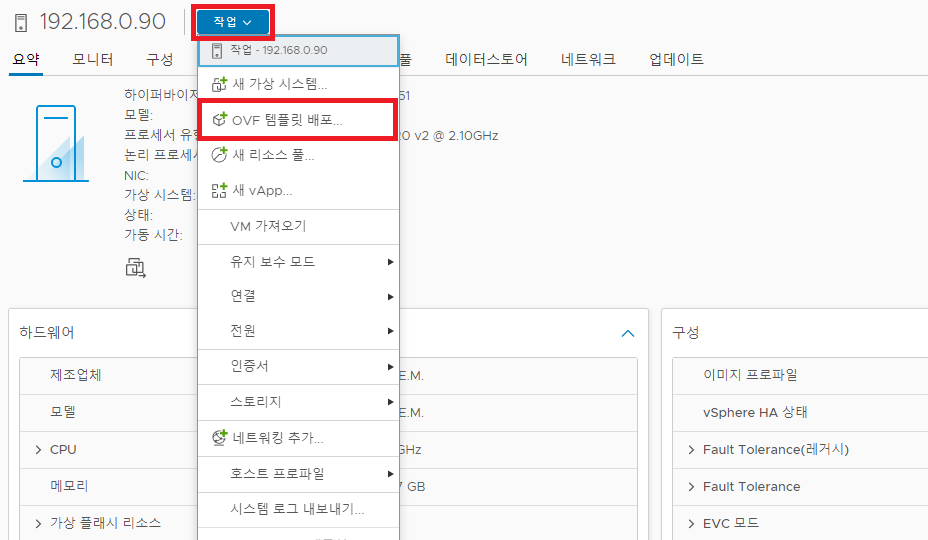Select 새 vApp... menu item
The image size is (928, 540).
click(x=299, y=191)
